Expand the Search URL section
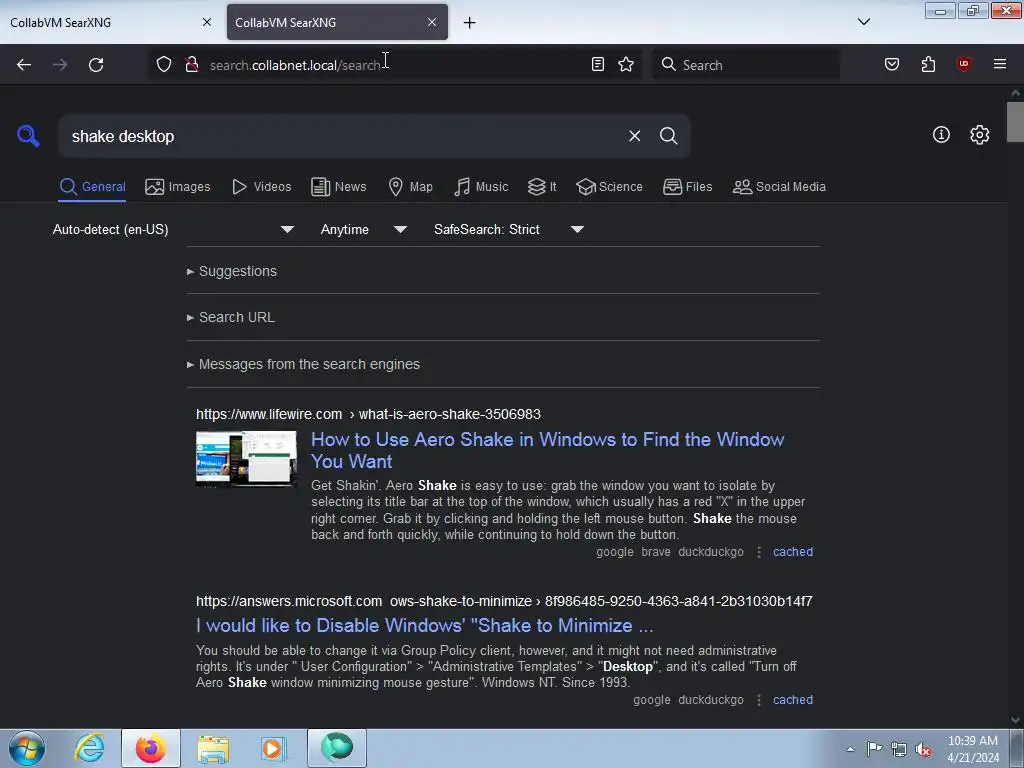The width and height of the screenshot is (1024, 768). (x=231, y=317)
